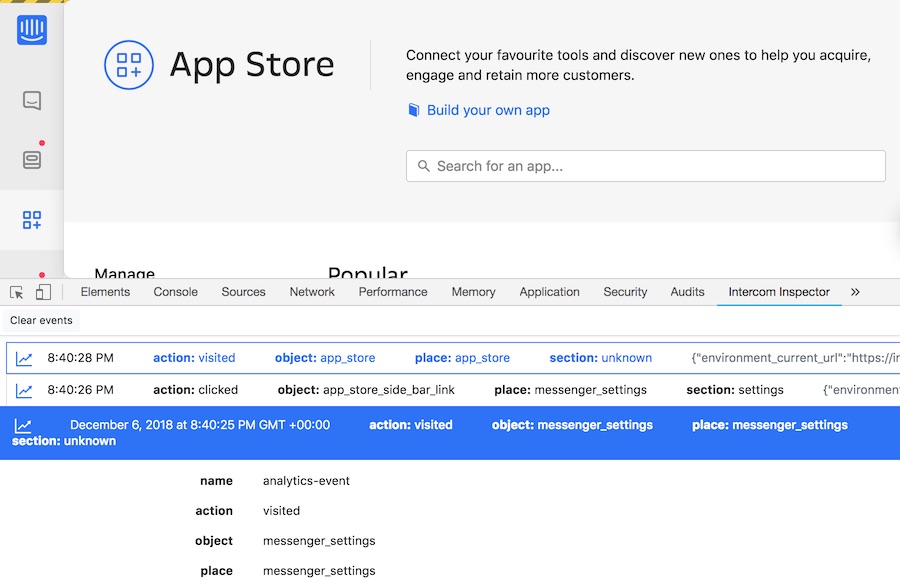Click the Clear events button
Viewport: 900px width, 580px height.
coord(41,320)
